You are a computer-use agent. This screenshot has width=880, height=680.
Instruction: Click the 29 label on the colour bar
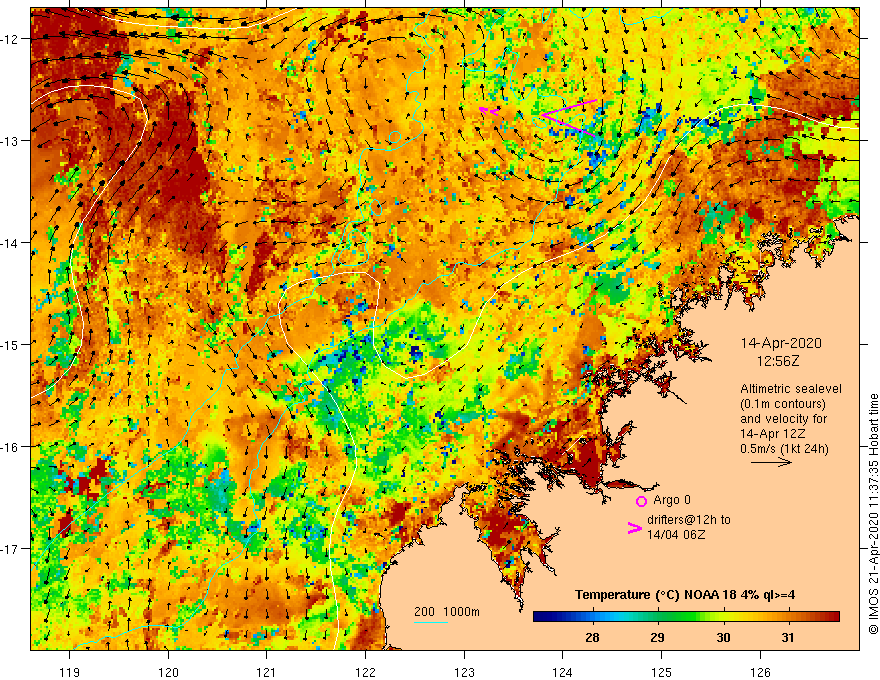[657, 637]
